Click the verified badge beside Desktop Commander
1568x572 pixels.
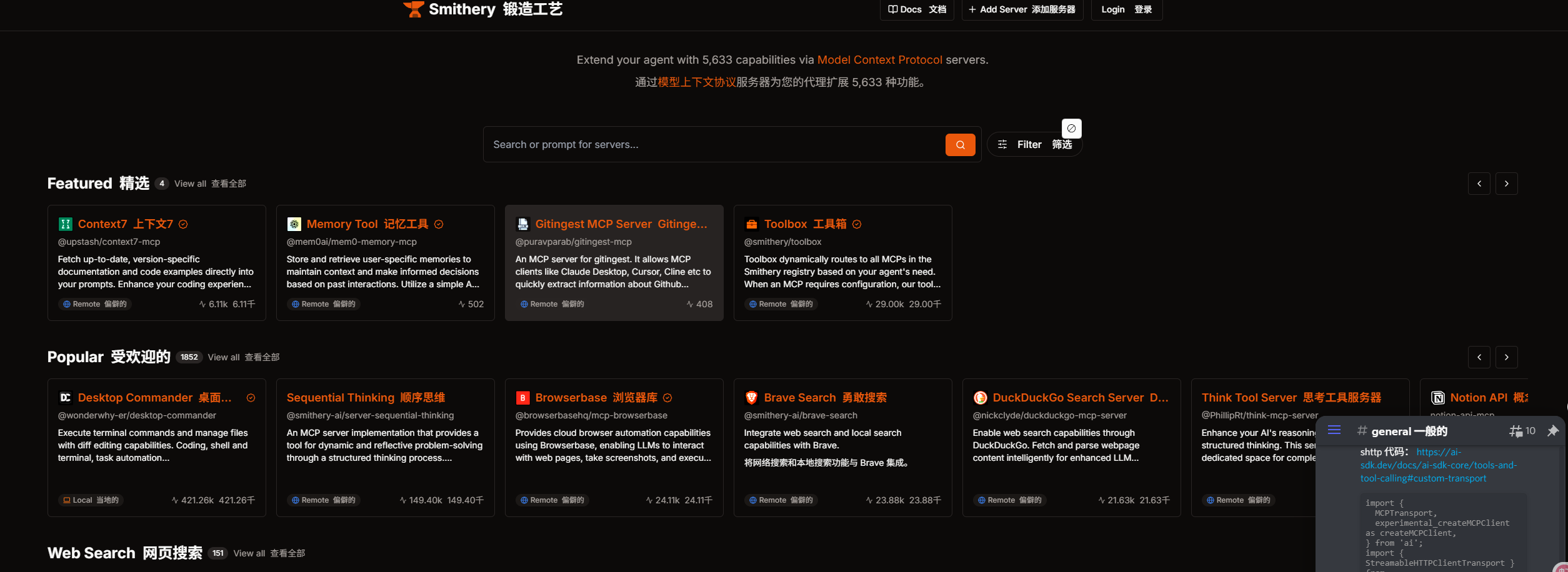pos(251,398)
